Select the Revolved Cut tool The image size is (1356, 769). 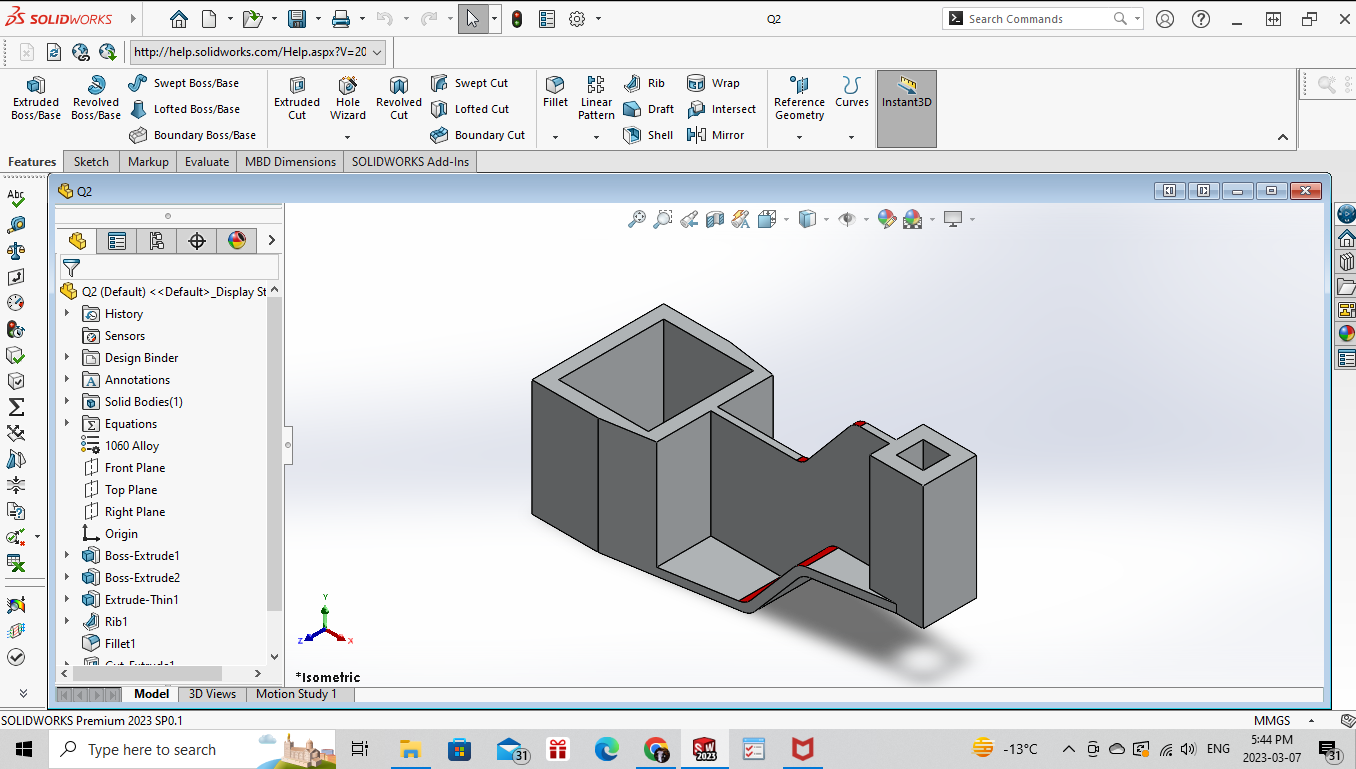[399, 98]
